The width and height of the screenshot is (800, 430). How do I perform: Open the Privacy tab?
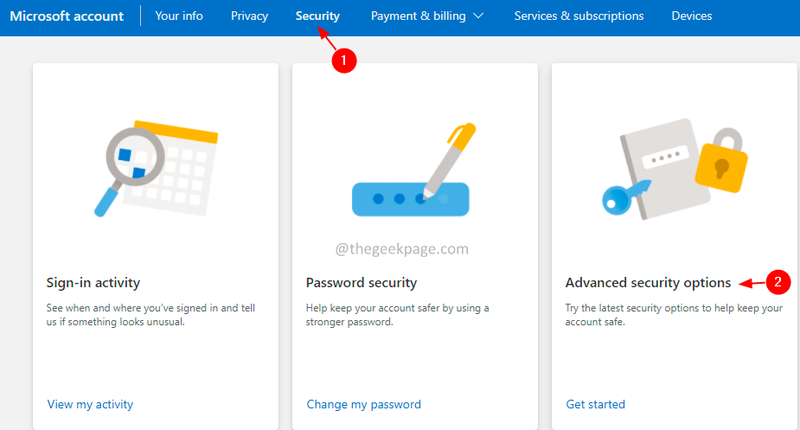tap(249, 16)
